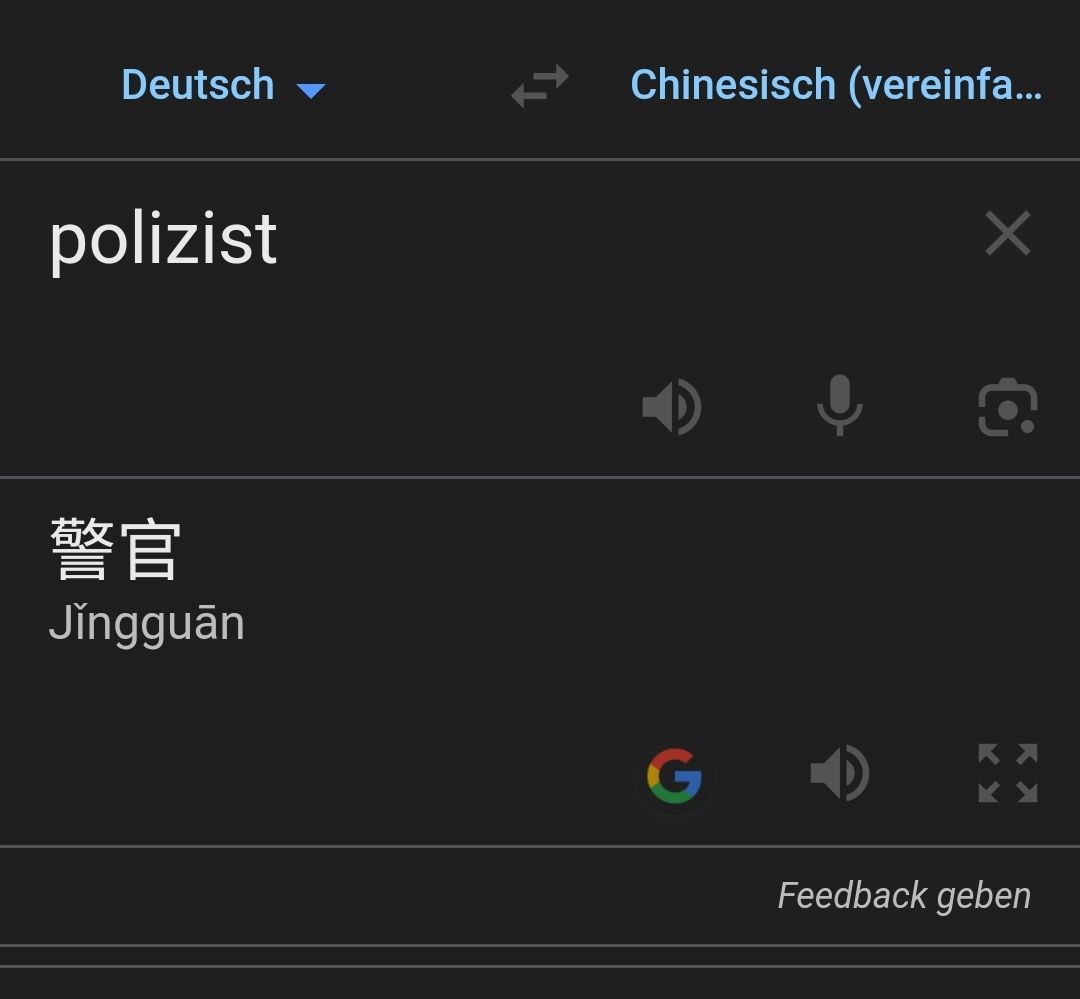
Task: Play the Chinese translation audio
Action: click(839, 773)
